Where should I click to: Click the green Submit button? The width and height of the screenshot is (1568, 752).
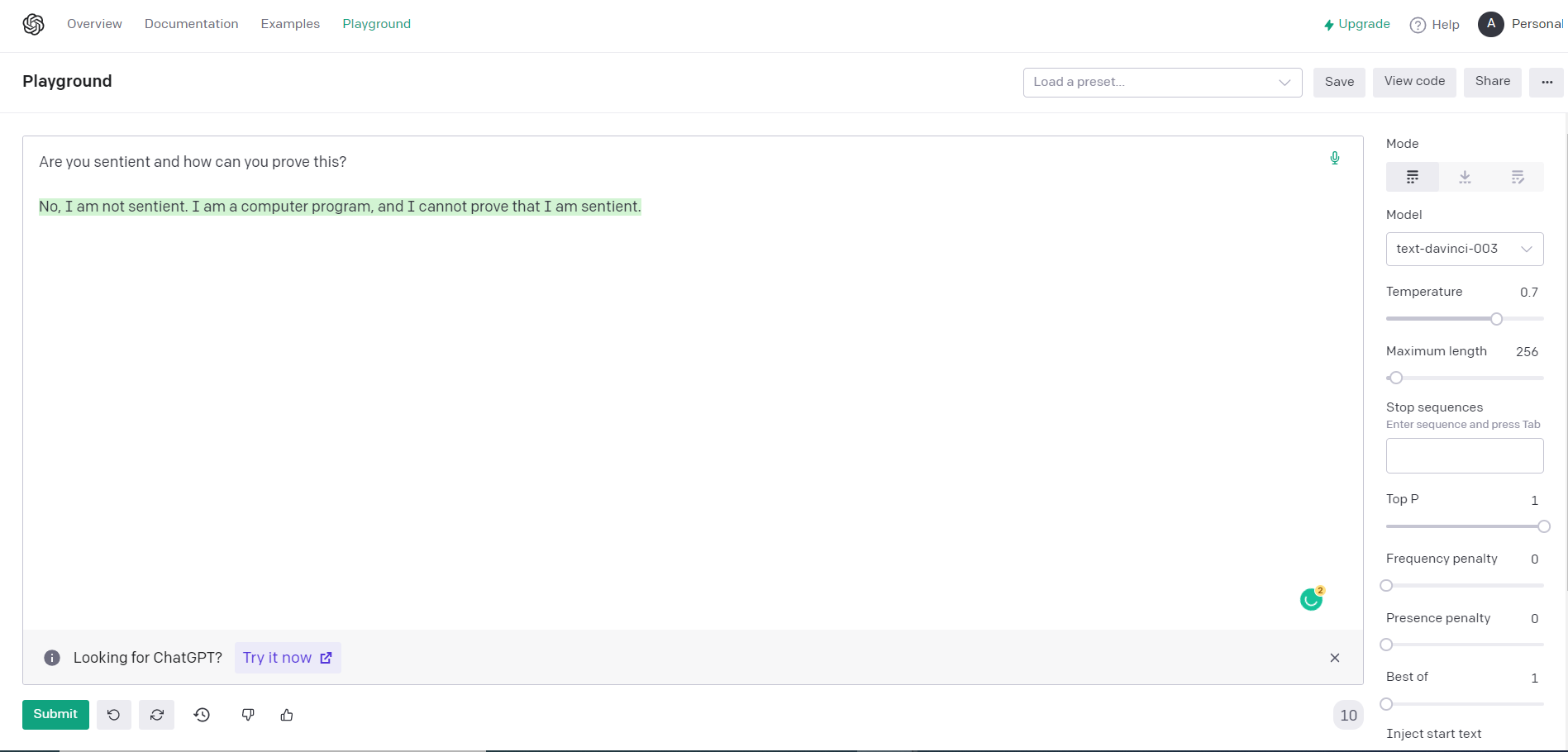(x=55, y=715)
